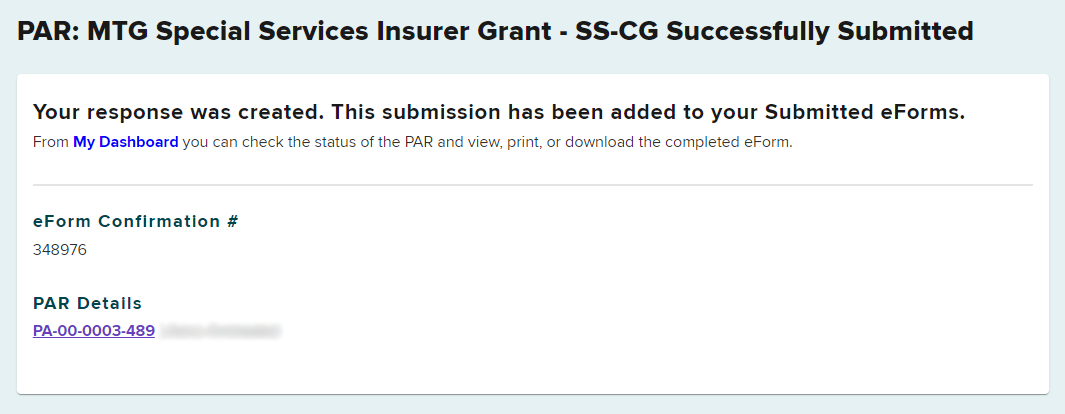1065x414 pixels.
Task: Click the blurred text beside the PAR number
Action: point(220,330)
